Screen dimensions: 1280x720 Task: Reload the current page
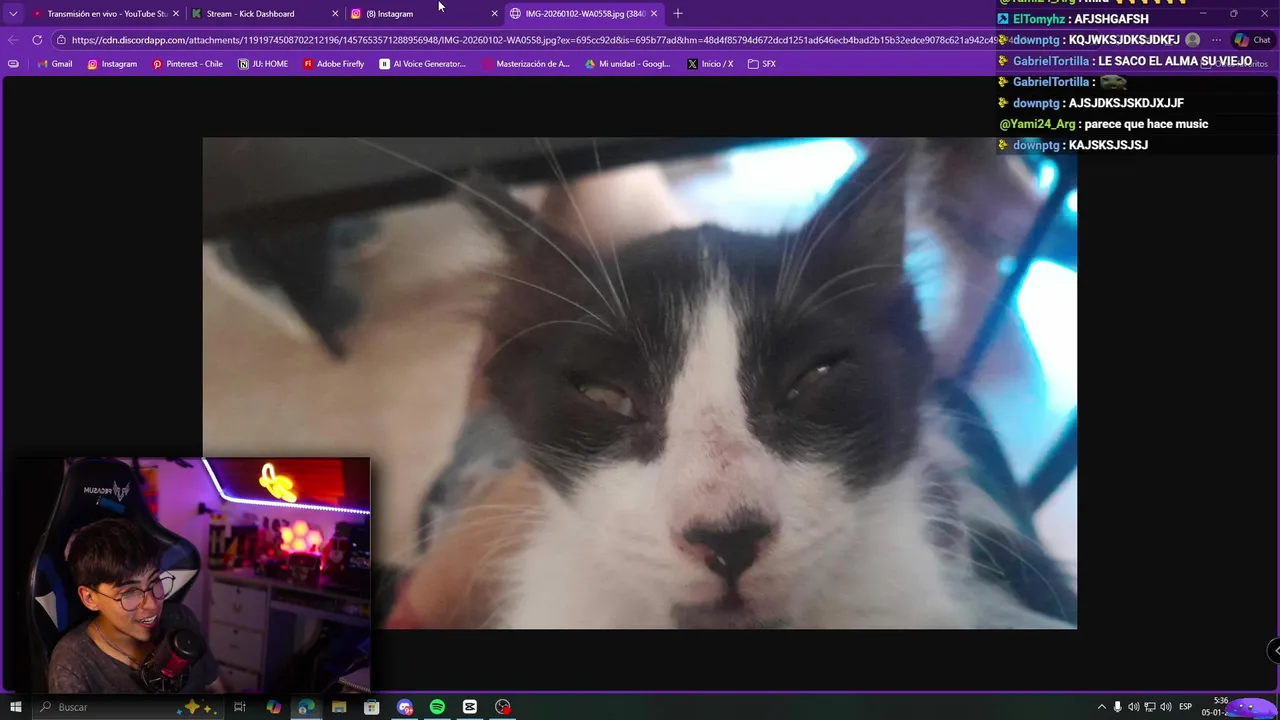tap(37, 40)
